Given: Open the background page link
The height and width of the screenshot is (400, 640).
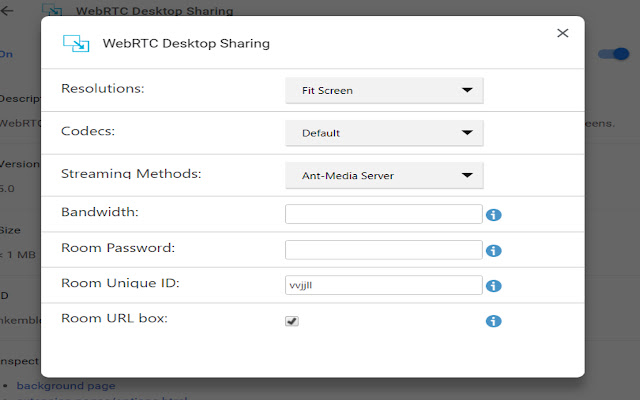Looking at the screenshot, I should tap(66, 385).
